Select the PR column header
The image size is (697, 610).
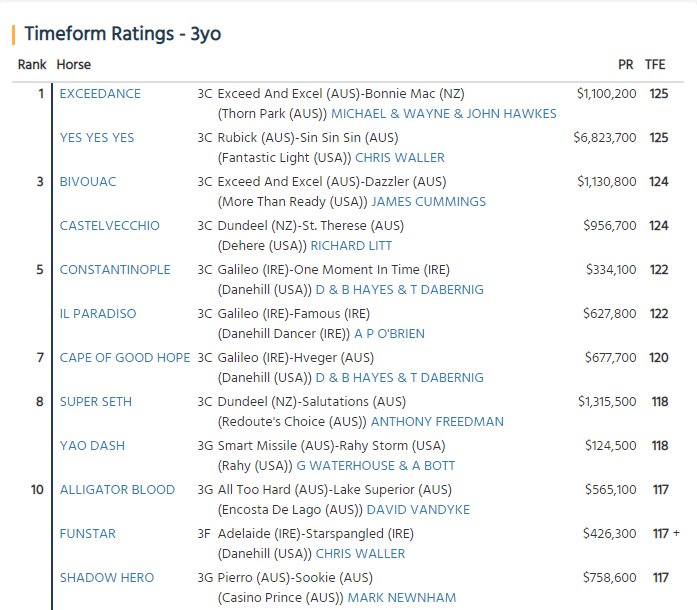pos(625,65)
